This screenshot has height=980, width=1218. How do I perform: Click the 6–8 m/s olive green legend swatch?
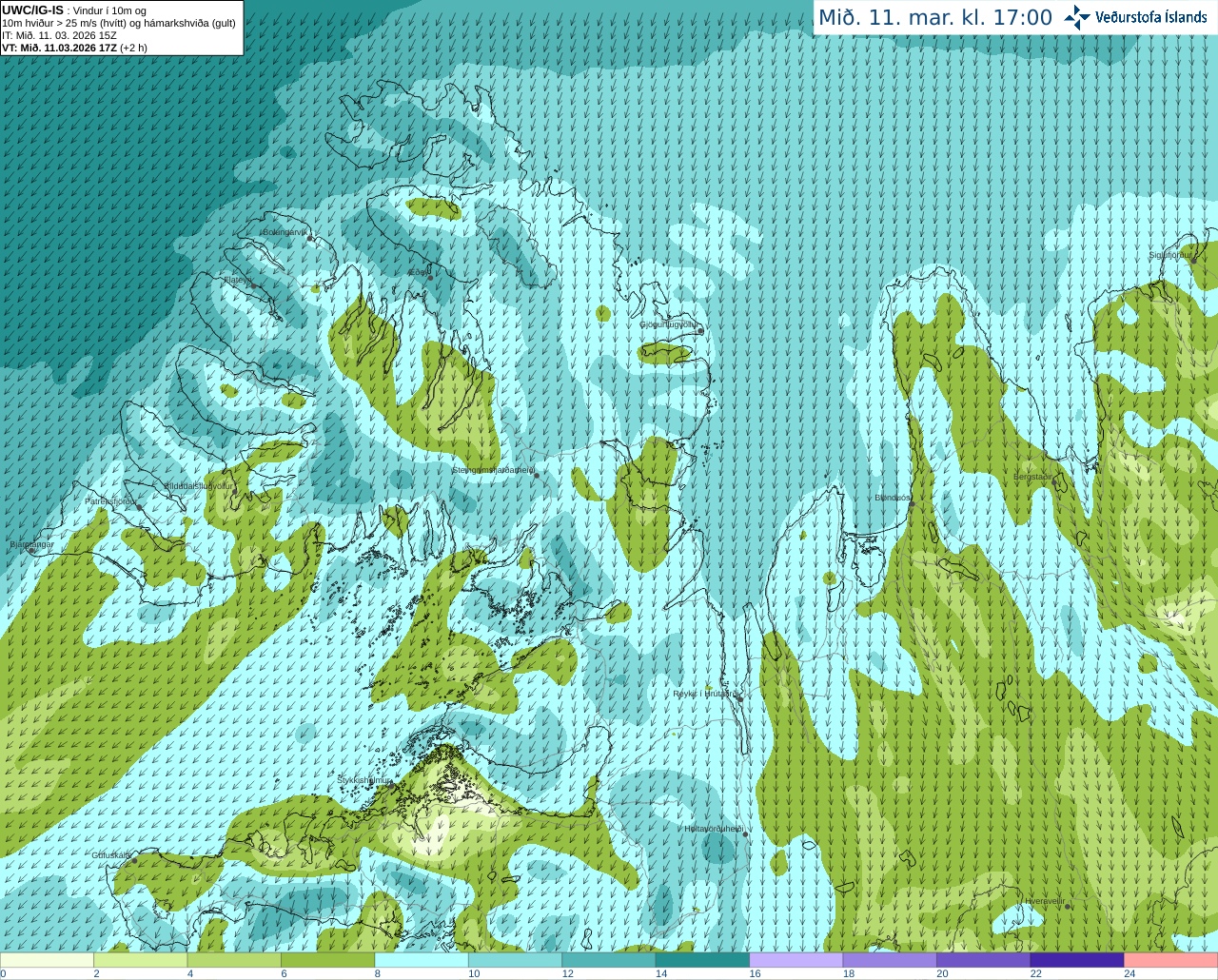(x=328, y=960)
